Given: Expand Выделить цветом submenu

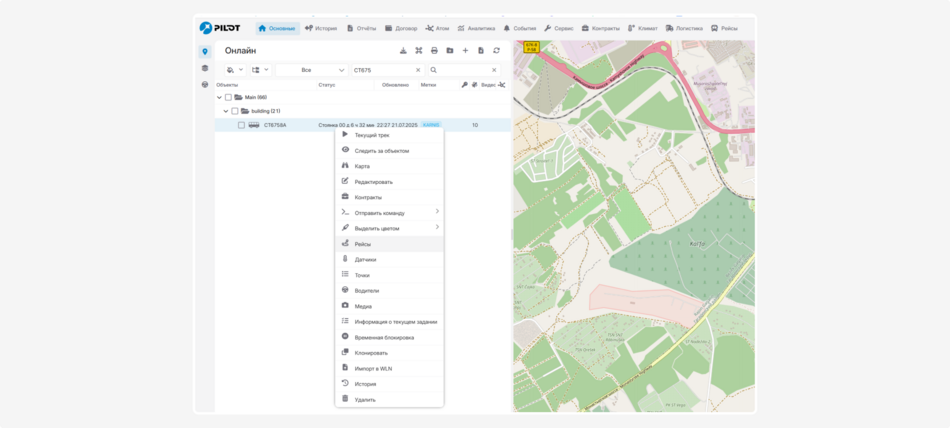Looking at the screenshot, I should point(437,227).
